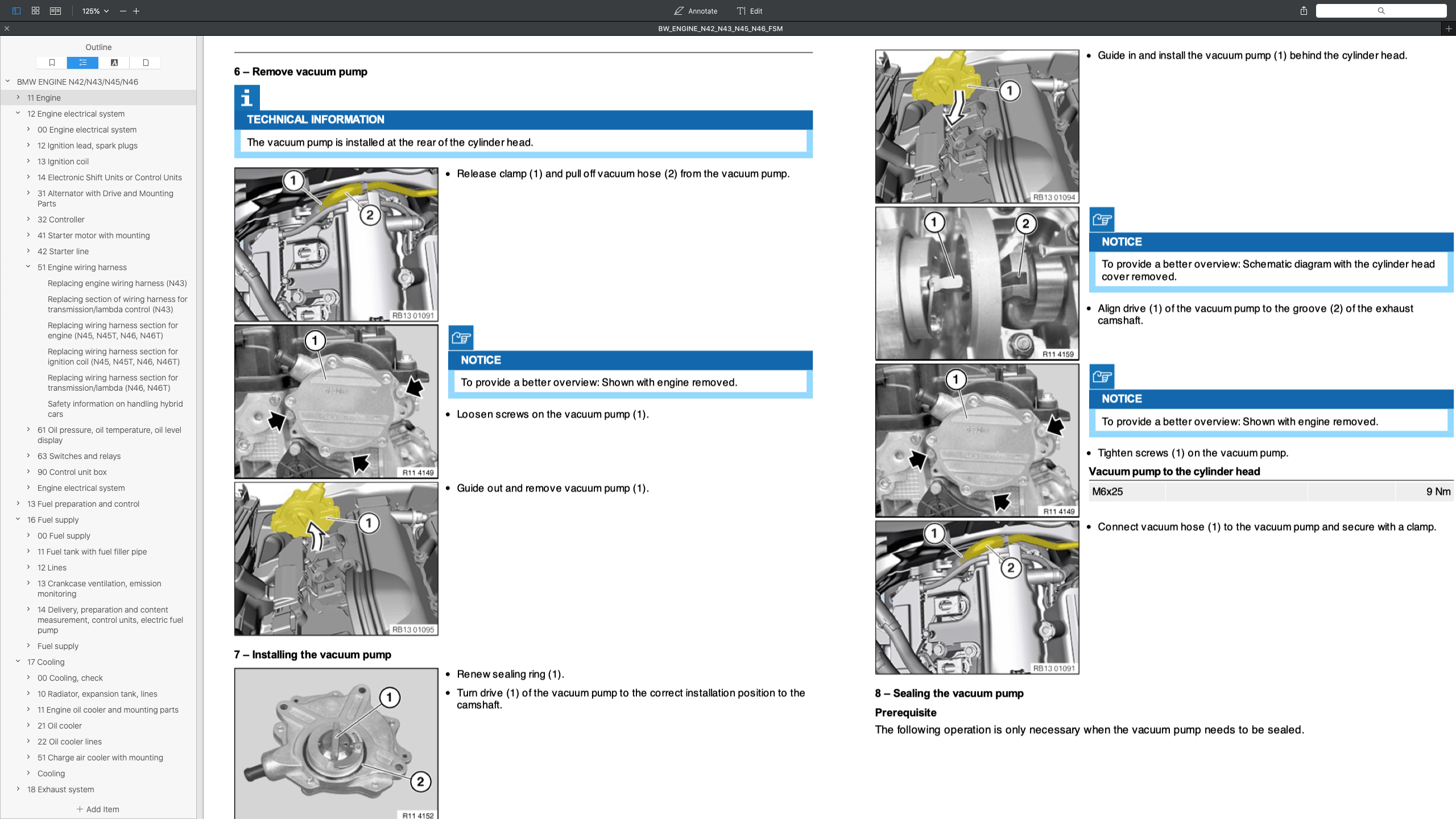
Task: Switch to thumbnail grid view icon
Action: [36, 11]
